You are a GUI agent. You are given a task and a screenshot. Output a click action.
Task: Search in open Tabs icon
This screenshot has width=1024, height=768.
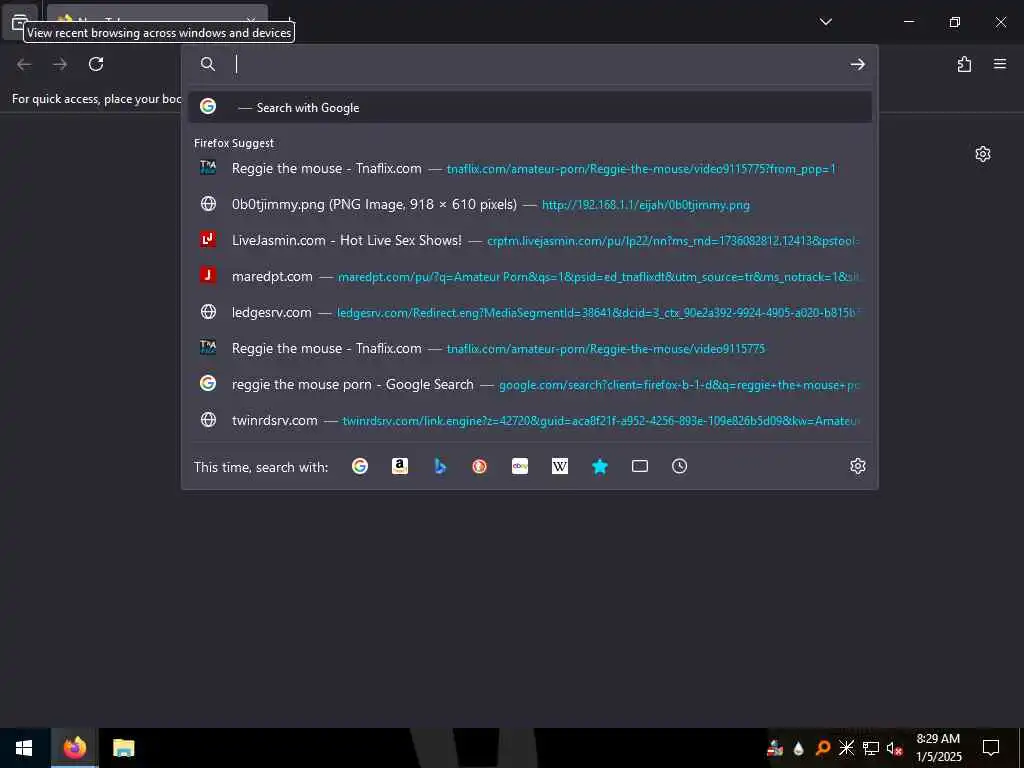click(640, 466)
